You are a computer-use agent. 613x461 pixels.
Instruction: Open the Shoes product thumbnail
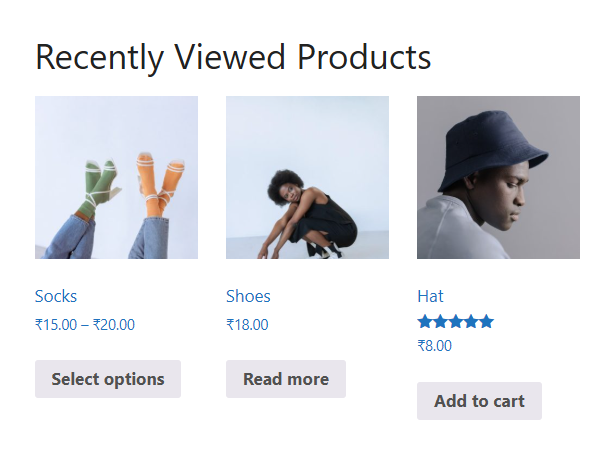[307, 177]
